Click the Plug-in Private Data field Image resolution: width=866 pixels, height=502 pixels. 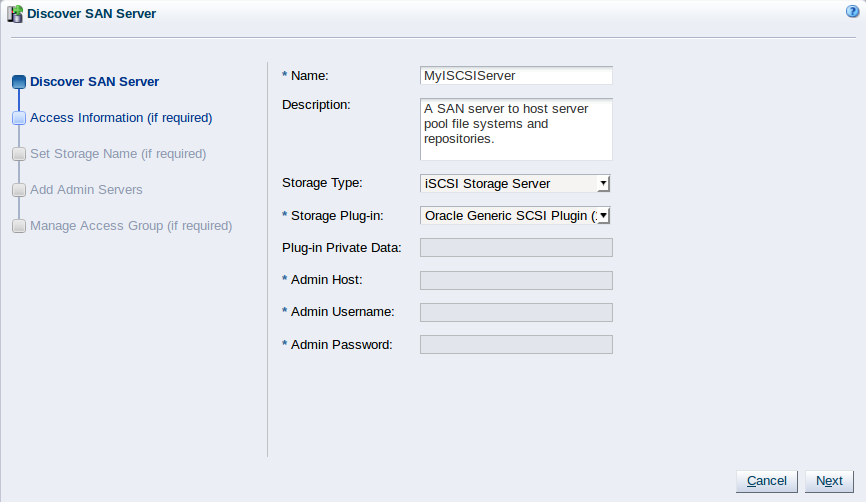click(x=516, y=248)
